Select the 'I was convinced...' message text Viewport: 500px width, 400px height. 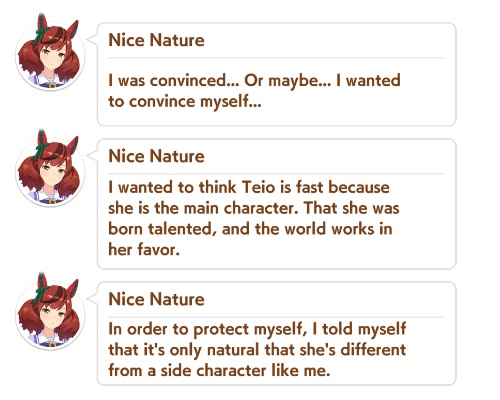(x=254, y=91)
